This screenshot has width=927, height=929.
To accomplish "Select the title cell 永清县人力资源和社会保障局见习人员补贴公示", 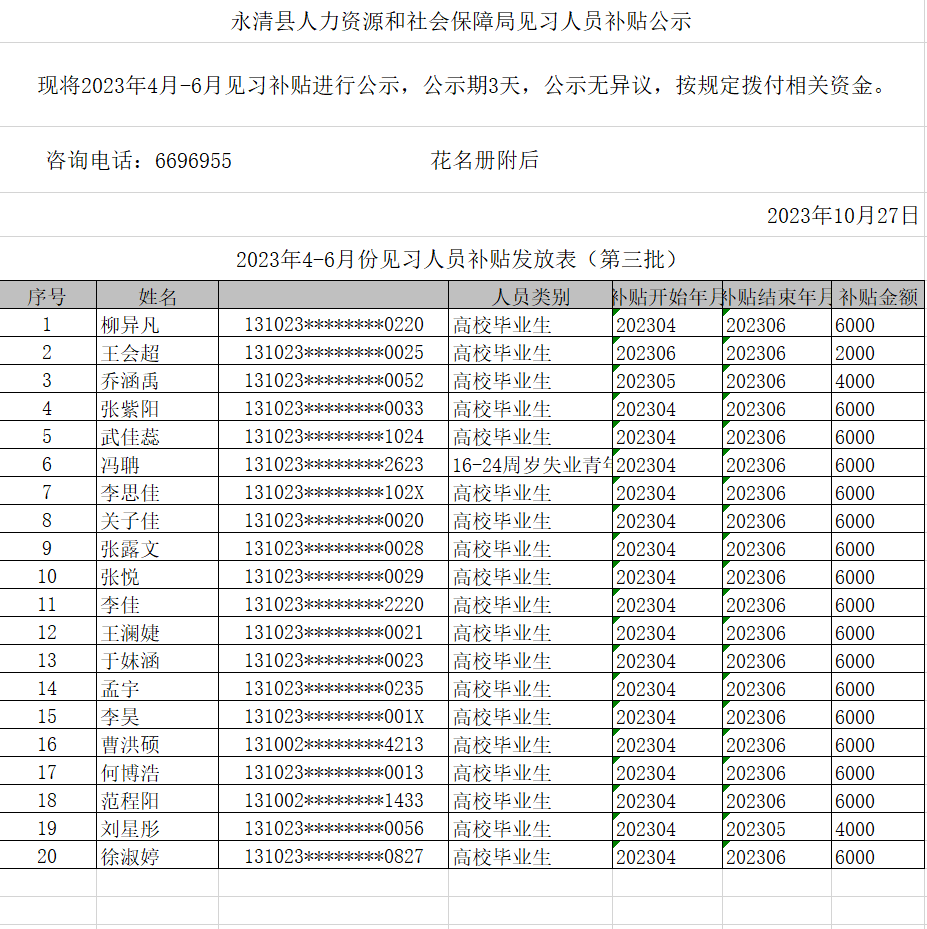I will tap(461, 21).
